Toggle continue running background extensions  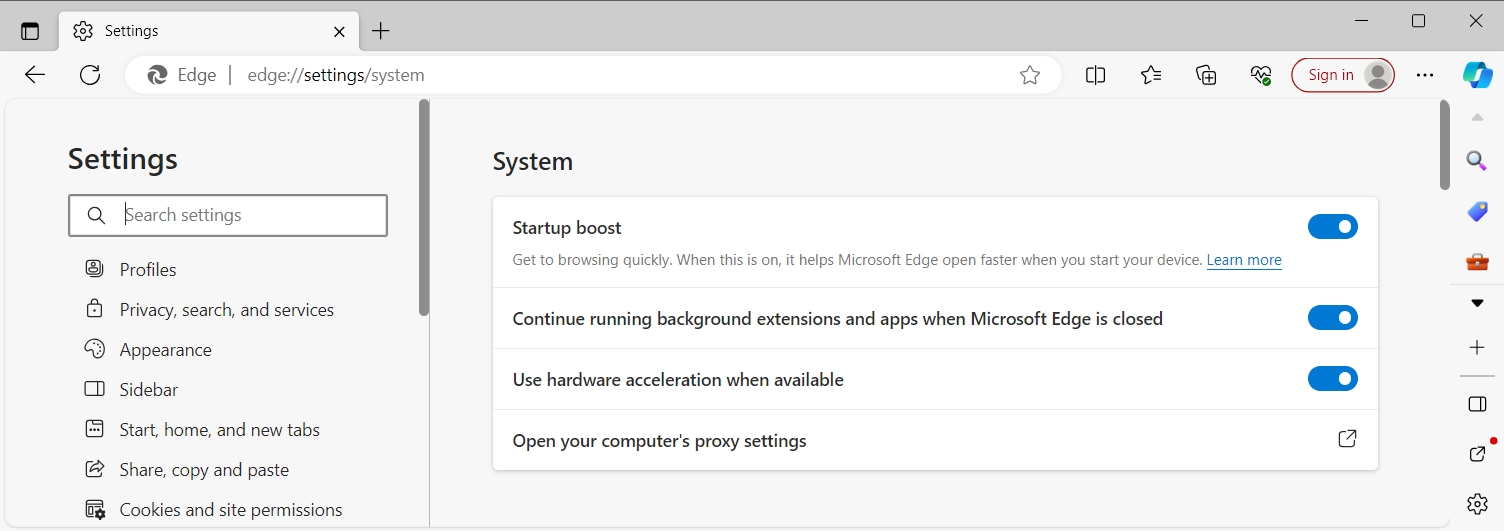point(1333,318)
